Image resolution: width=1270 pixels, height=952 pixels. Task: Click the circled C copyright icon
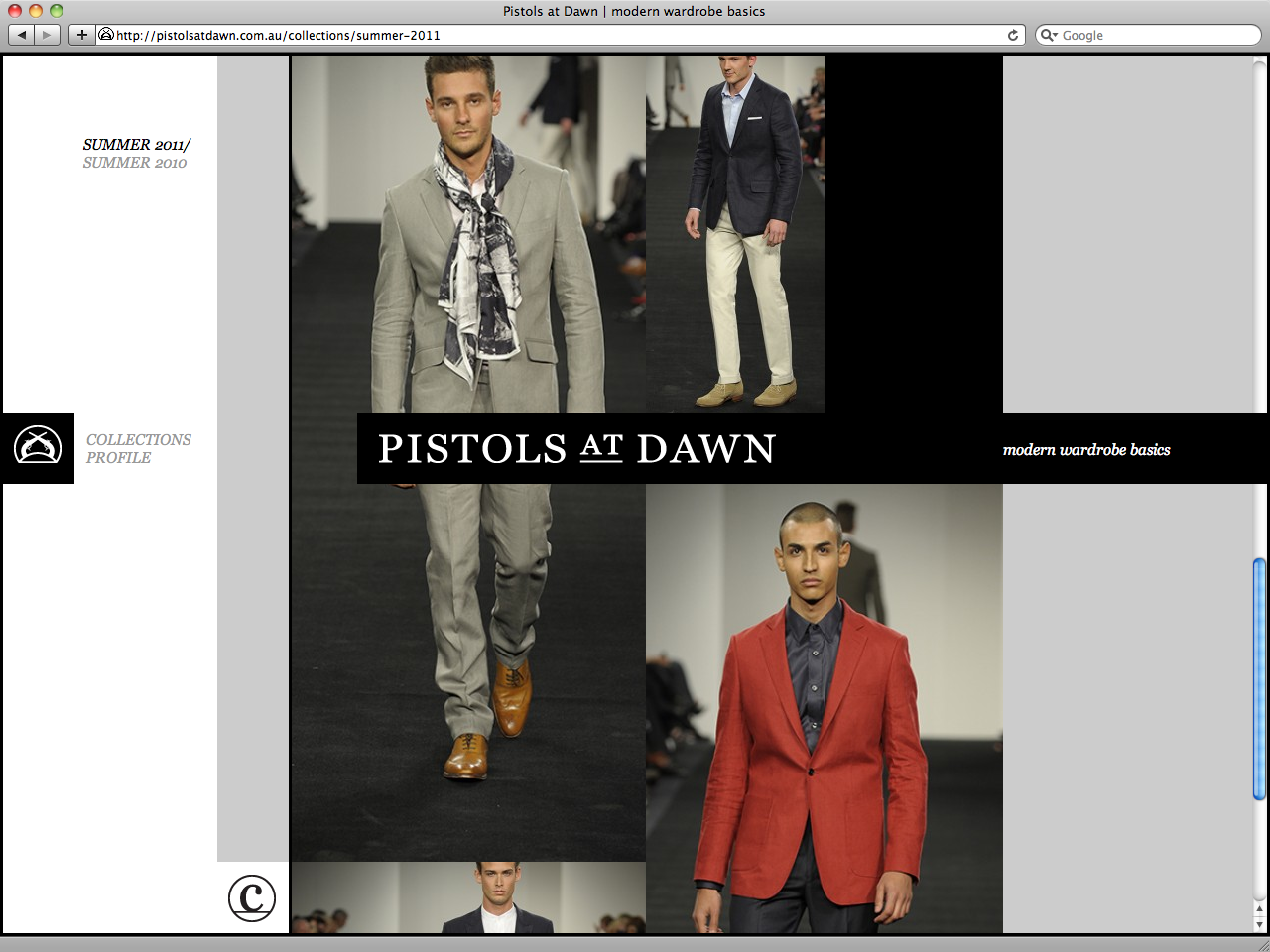pyautogui.click(x=252, y=897)
